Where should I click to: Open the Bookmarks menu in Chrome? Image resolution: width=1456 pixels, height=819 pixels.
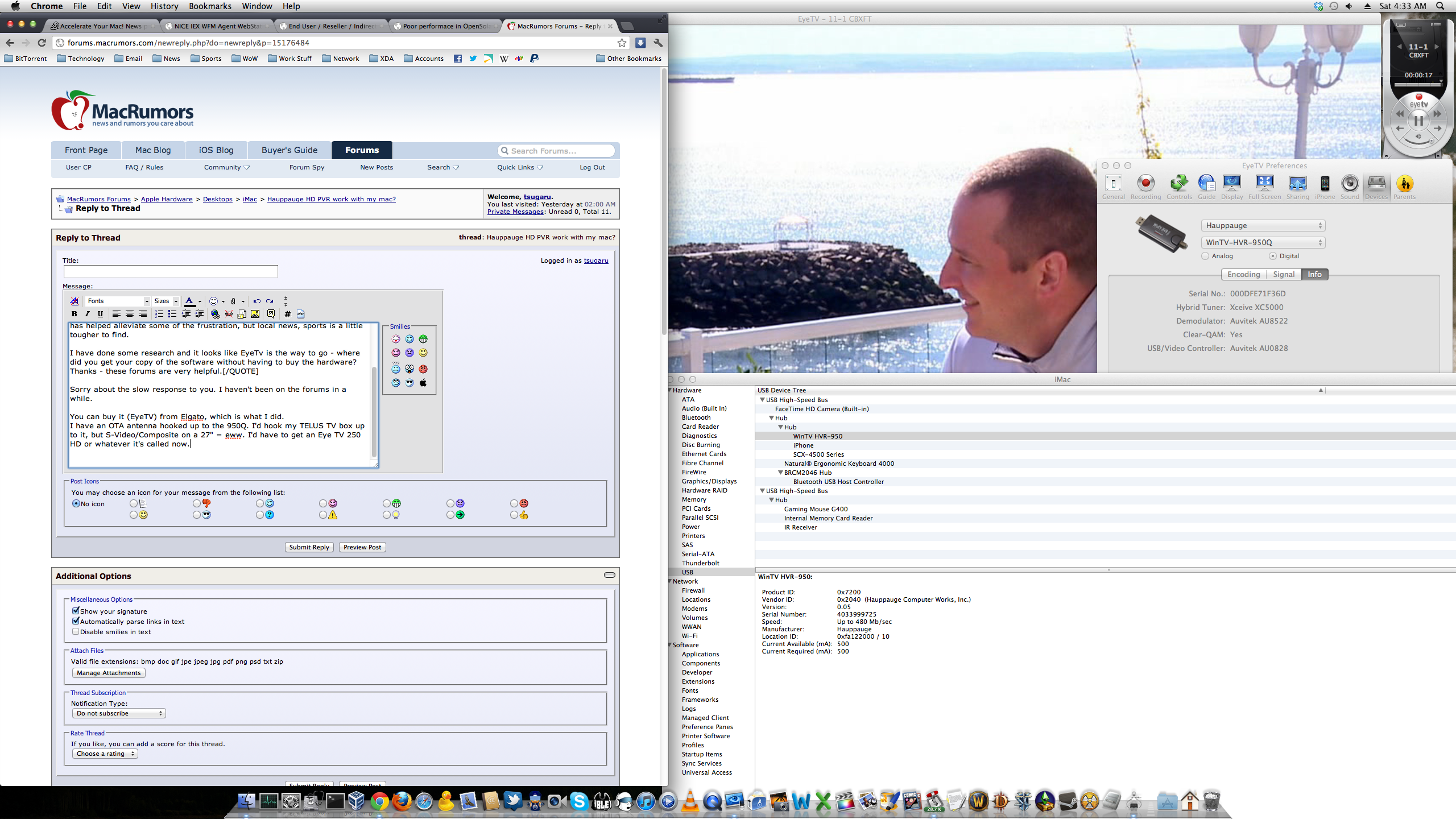coord(210,6)
